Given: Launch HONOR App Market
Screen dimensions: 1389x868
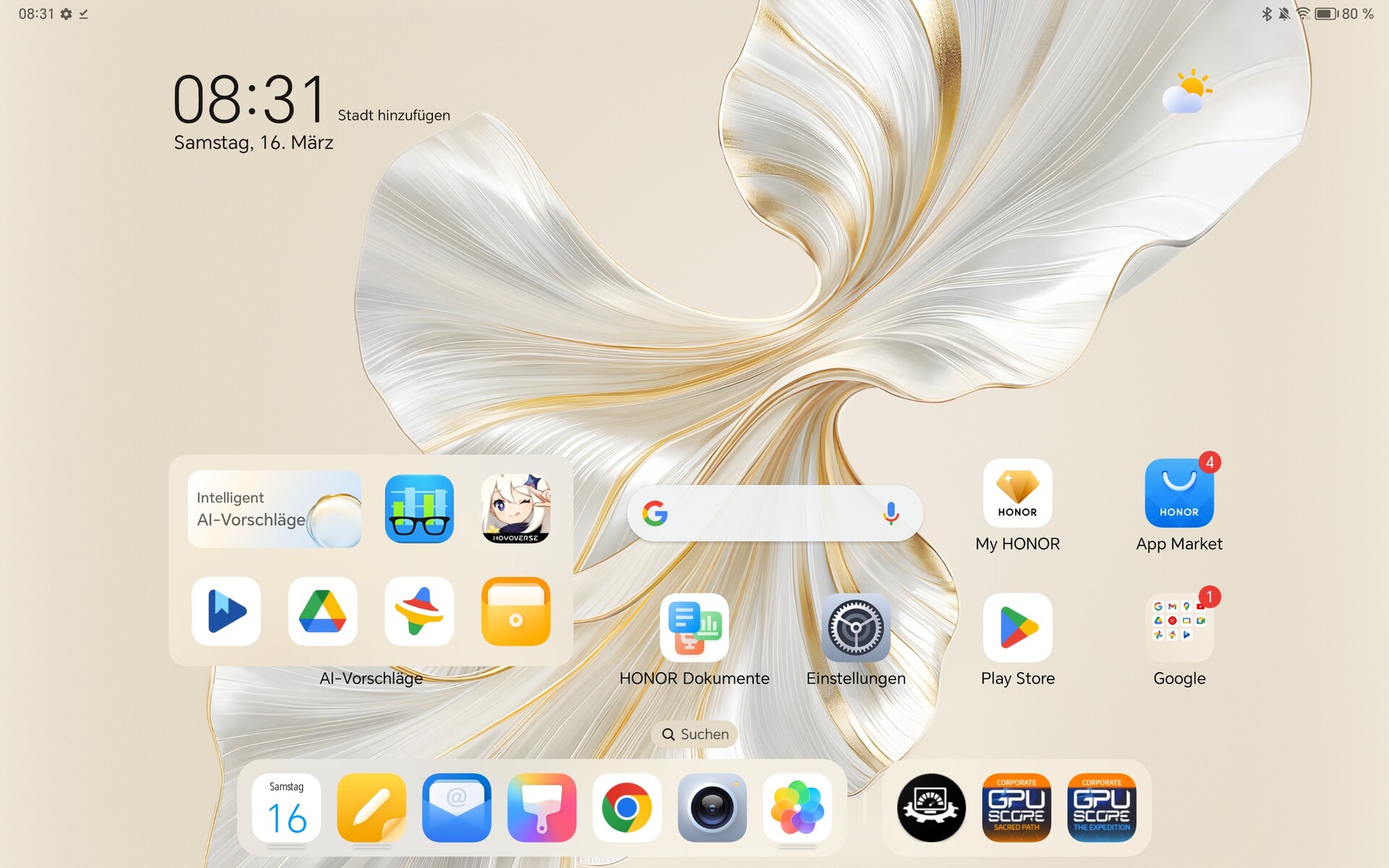Looking at the screenshot, I should point(1178,494).
